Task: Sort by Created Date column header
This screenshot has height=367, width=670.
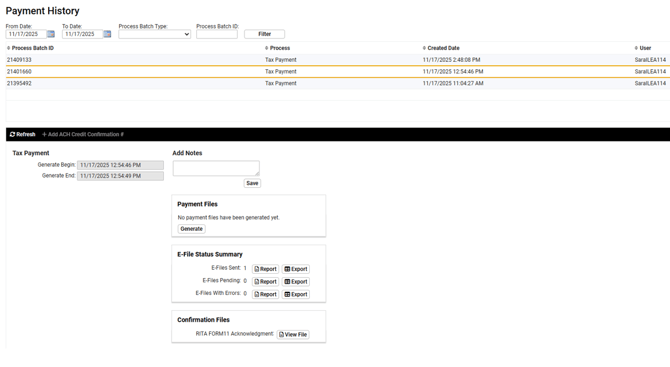Action: coord(441,48)
